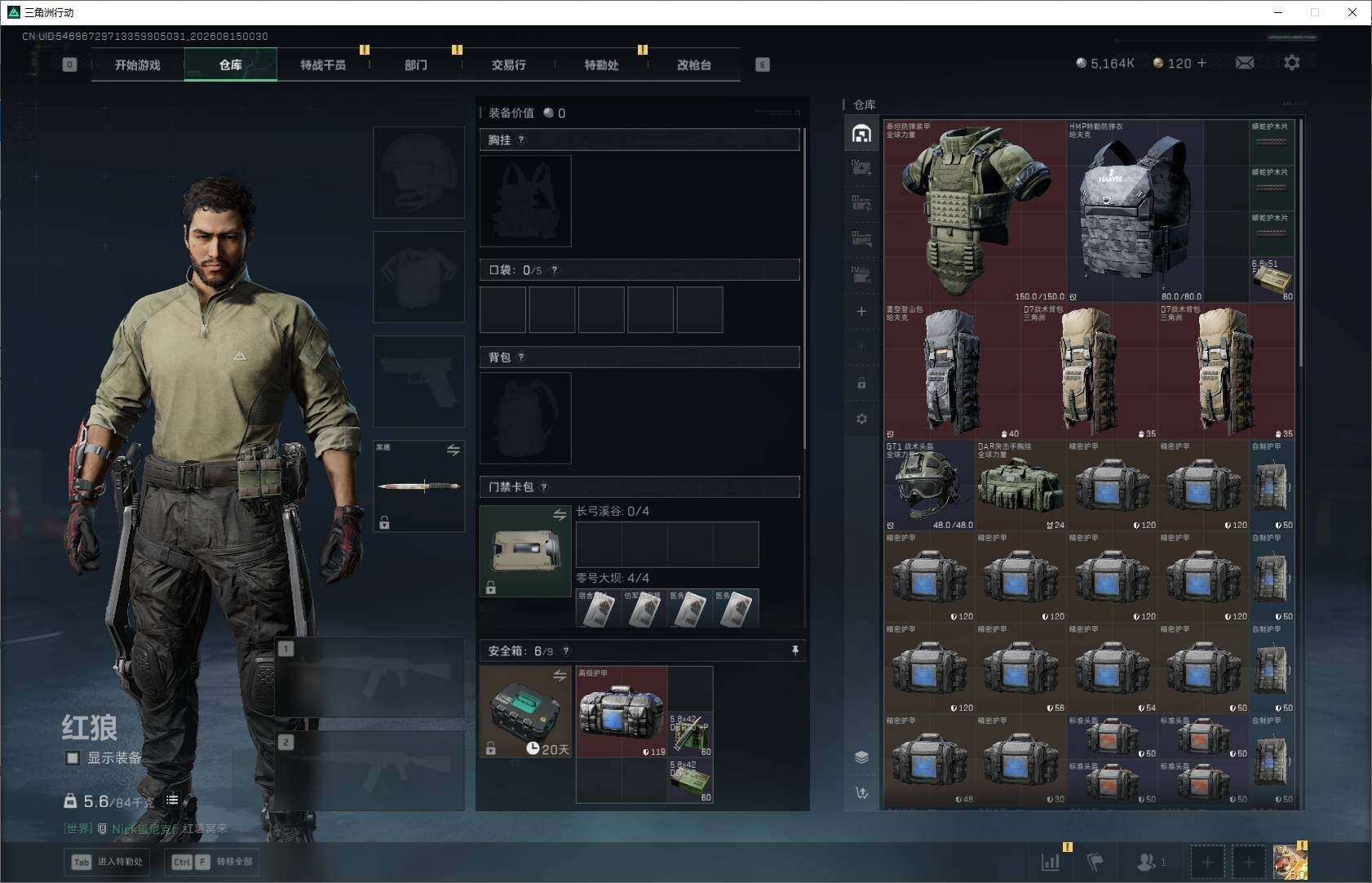Click the lock icon on knife slot
Screen dimensions: 1372x883
pos(384,523)
